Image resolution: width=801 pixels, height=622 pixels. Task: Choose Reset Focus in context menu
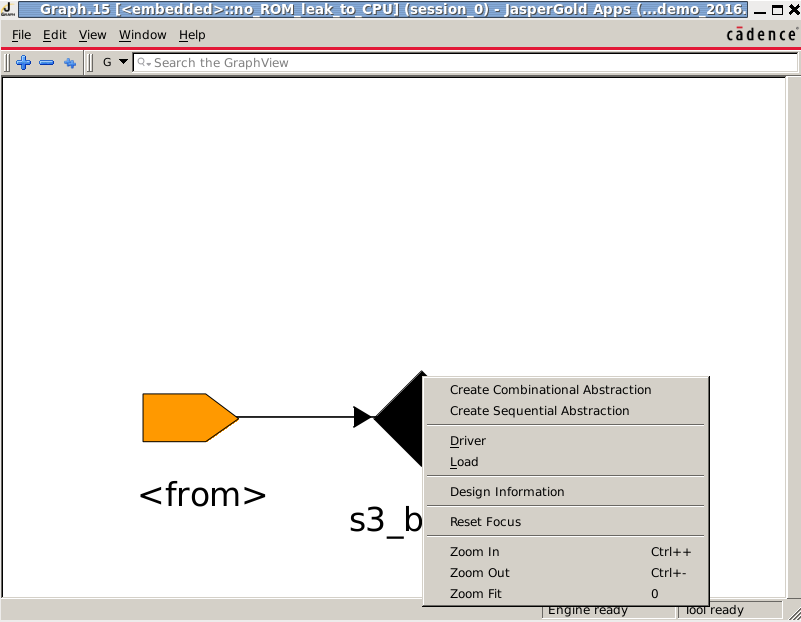(566, 522)
